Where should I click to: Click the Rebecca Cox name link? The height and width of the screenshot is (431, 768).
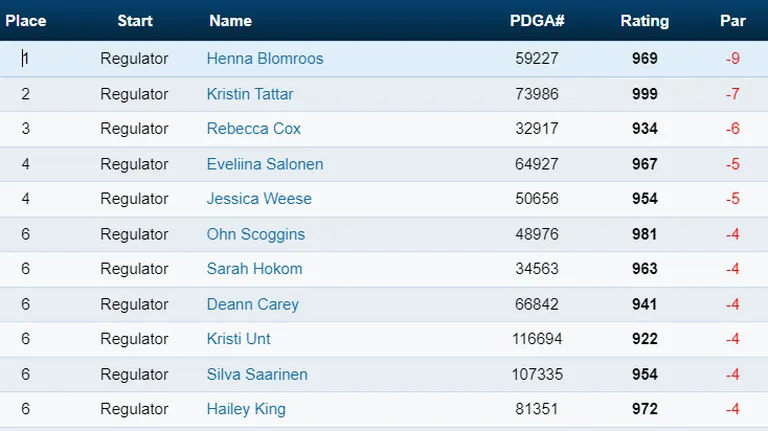(253, 129)
